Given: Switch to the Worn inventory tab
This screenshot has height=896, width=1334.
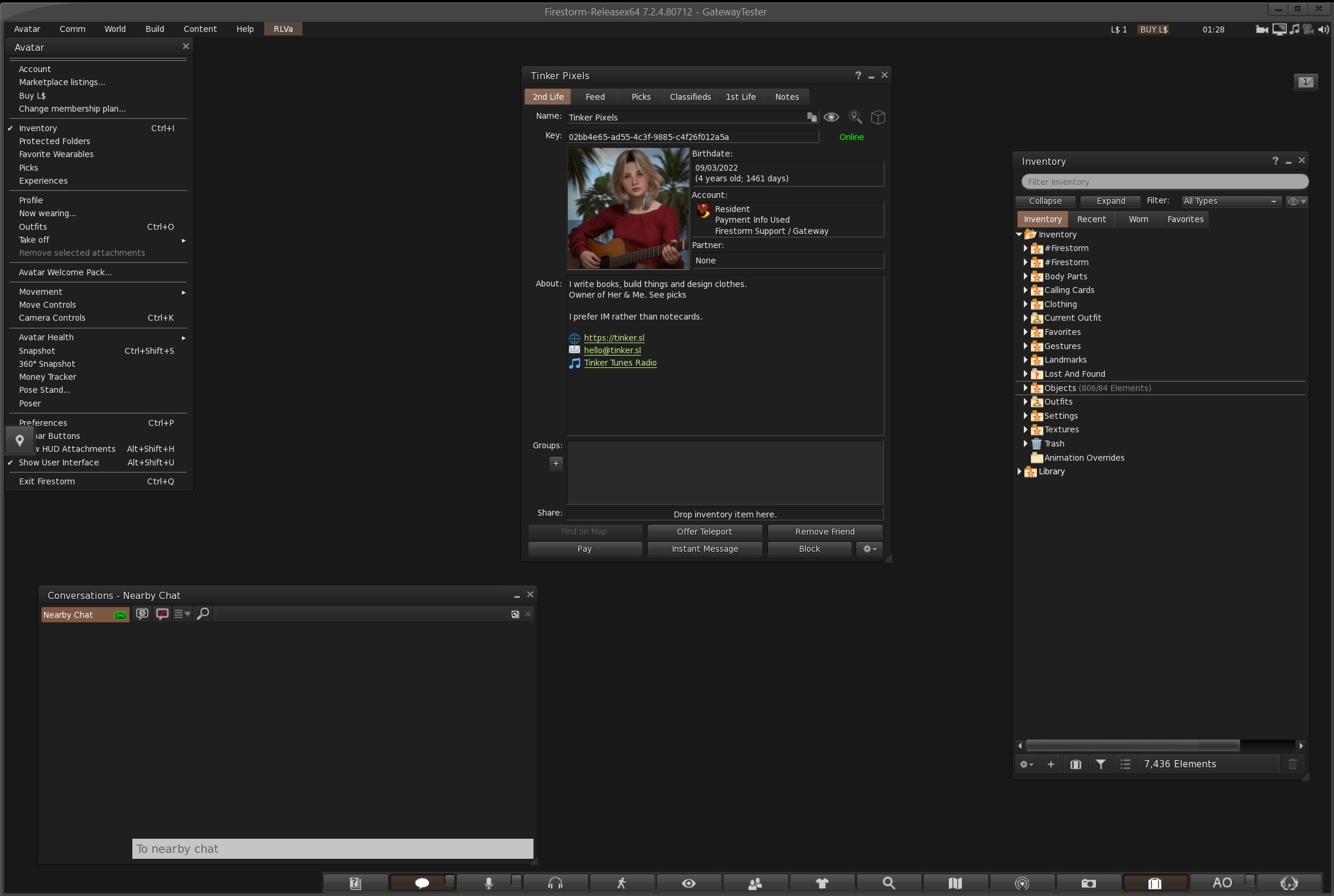Looking at the screenshot, I should point(1138,219).
